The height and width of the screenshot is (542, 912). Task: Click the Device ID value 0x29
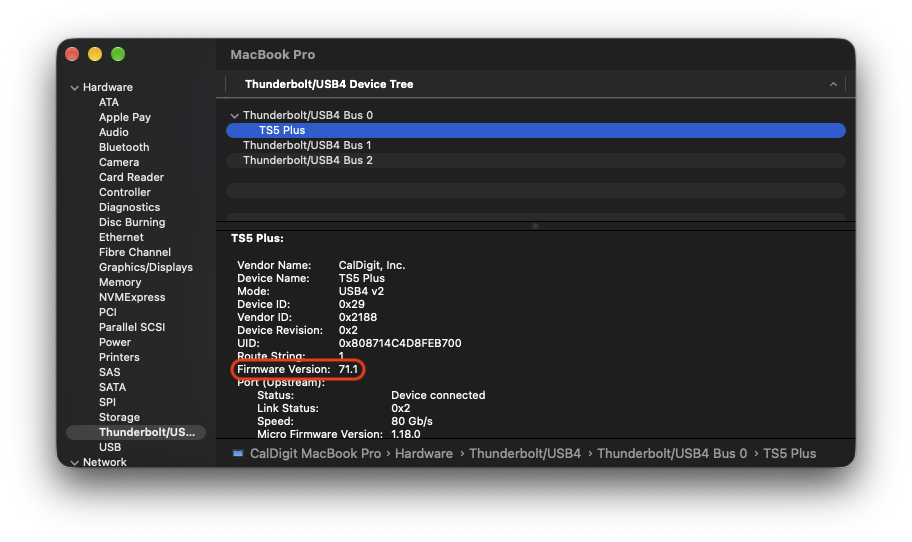[351, 304]
